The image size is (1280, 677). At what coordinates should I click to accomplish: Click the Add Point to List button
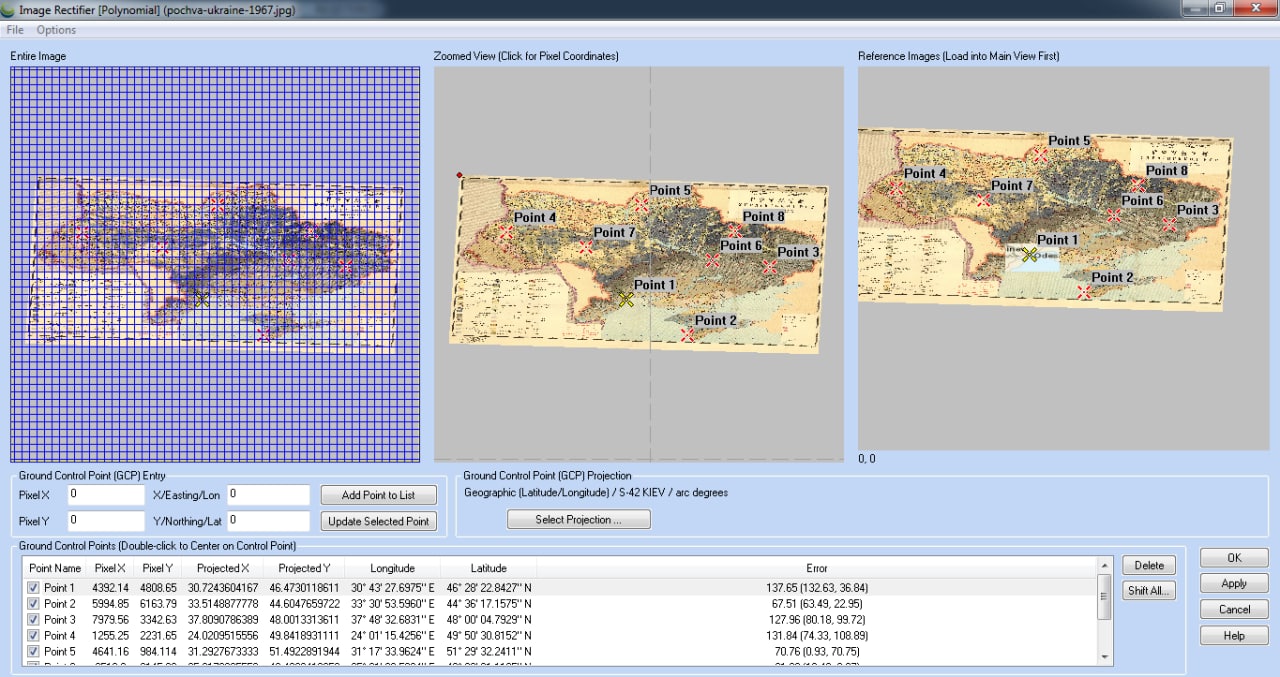coord(378,495)
